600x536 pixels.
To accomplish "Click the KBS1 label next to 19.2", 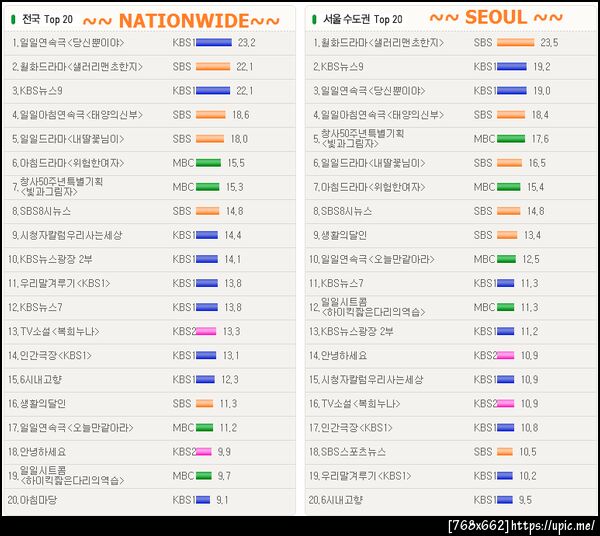I will 485,67.
